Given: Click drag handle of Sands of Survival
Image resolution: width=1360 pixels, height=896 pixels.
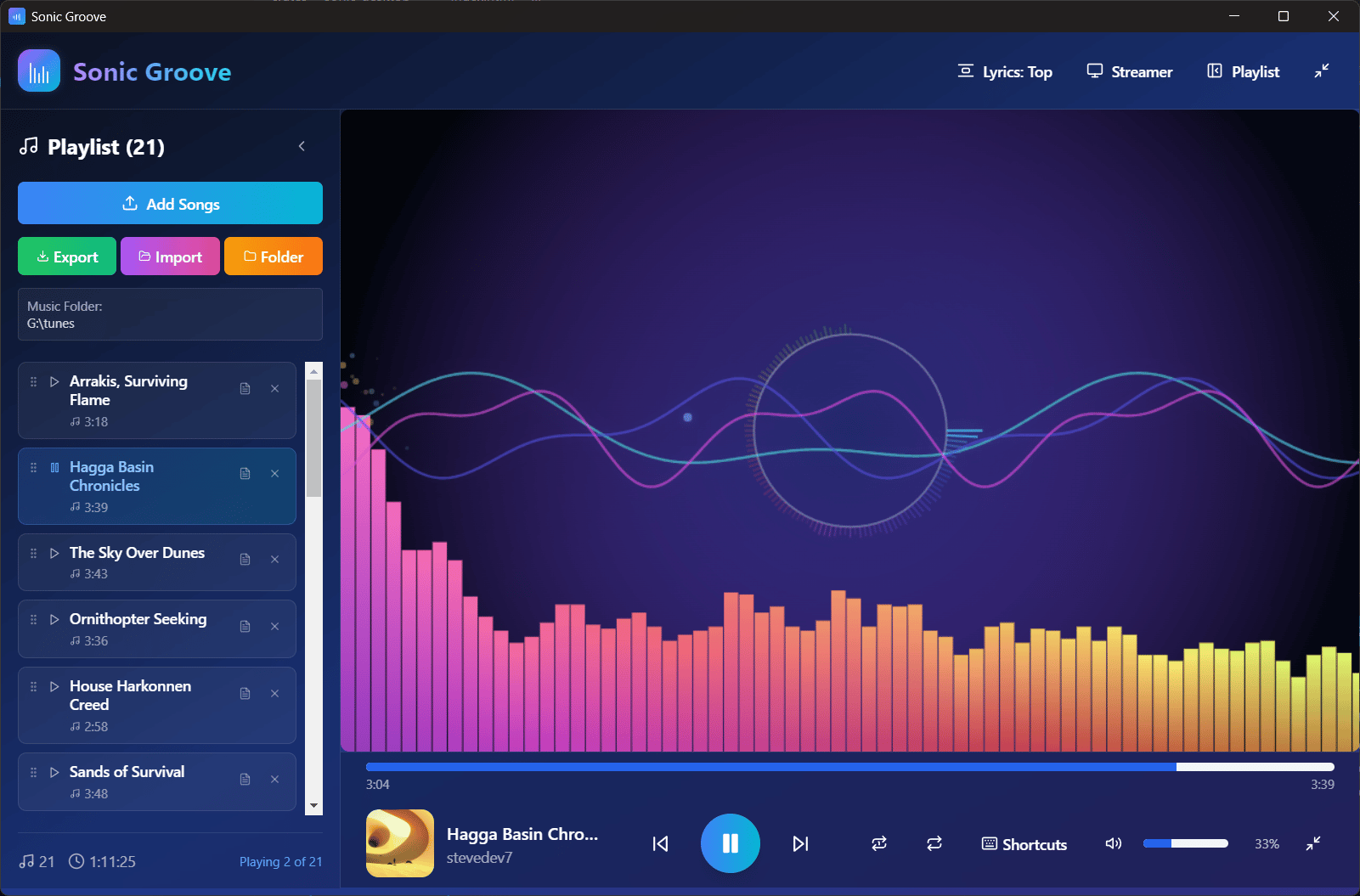Looking at the screenshot, I should [x=34, y=772].
